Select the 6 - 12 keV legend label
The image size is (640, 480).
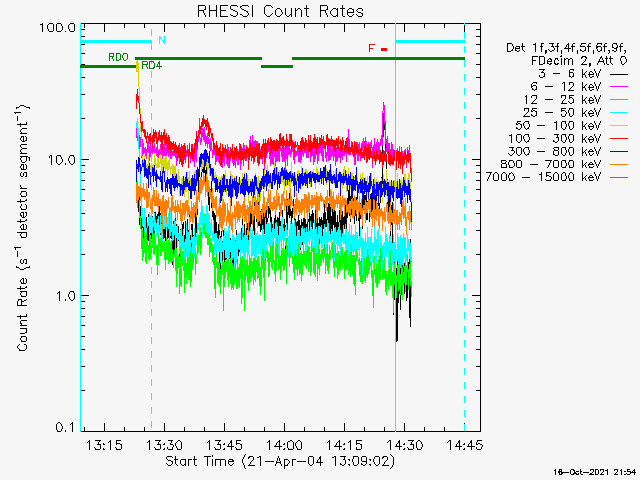(x=566, y=87)
